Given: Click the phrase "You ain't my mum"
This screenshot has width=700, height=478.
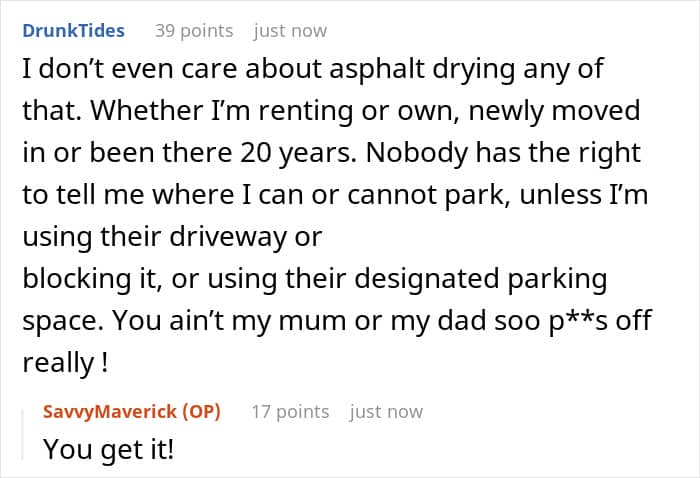Looking at the screenshot, I should coord(229,320).
